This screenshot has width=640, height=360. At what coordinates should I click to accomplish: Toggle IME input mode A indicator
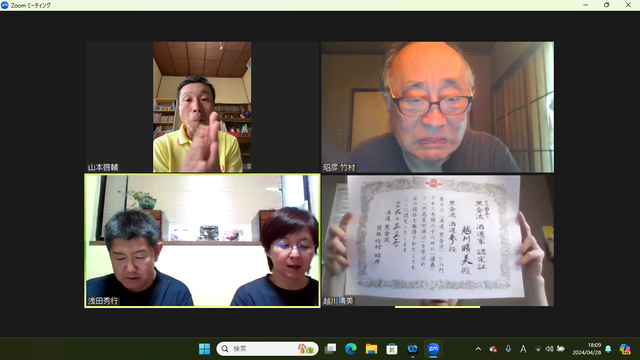523,349
